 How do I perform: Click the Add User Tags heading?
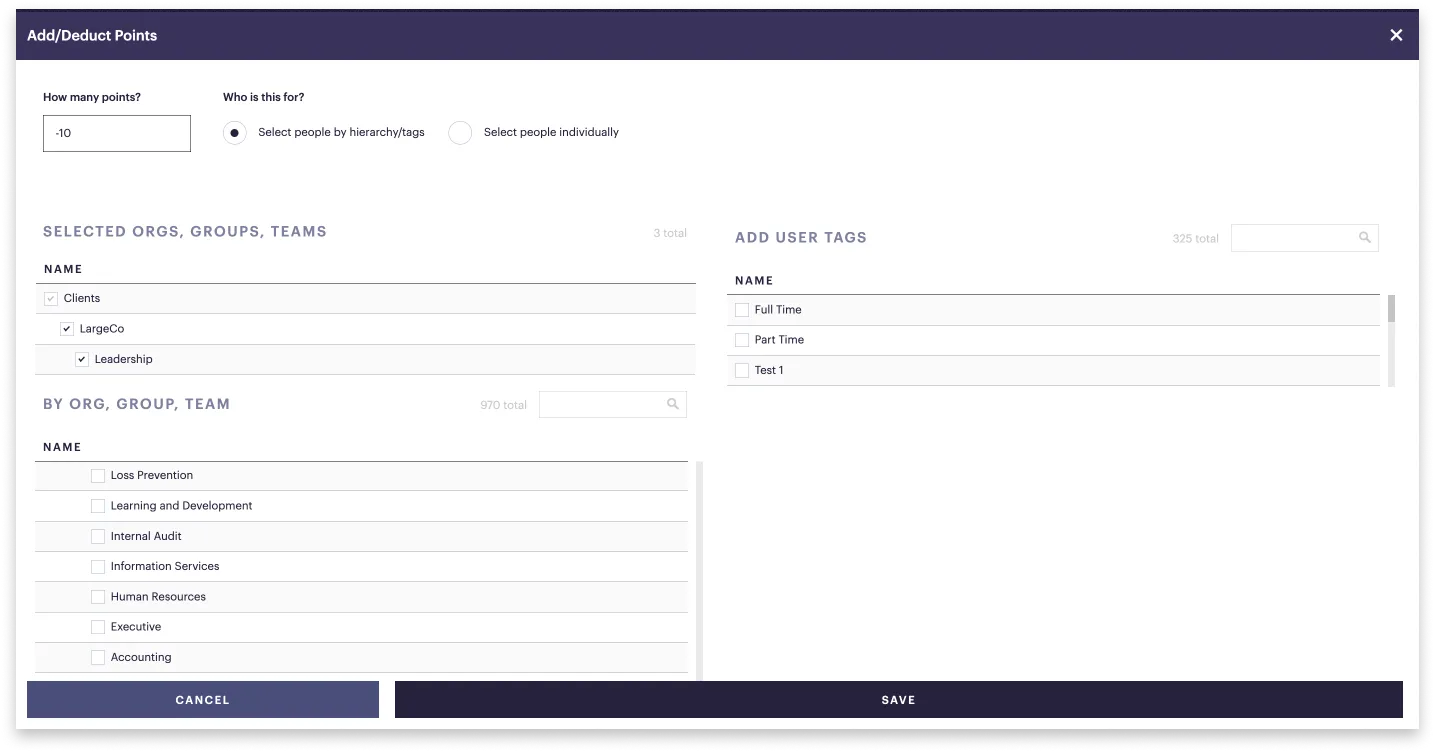[x=801, y=238]
